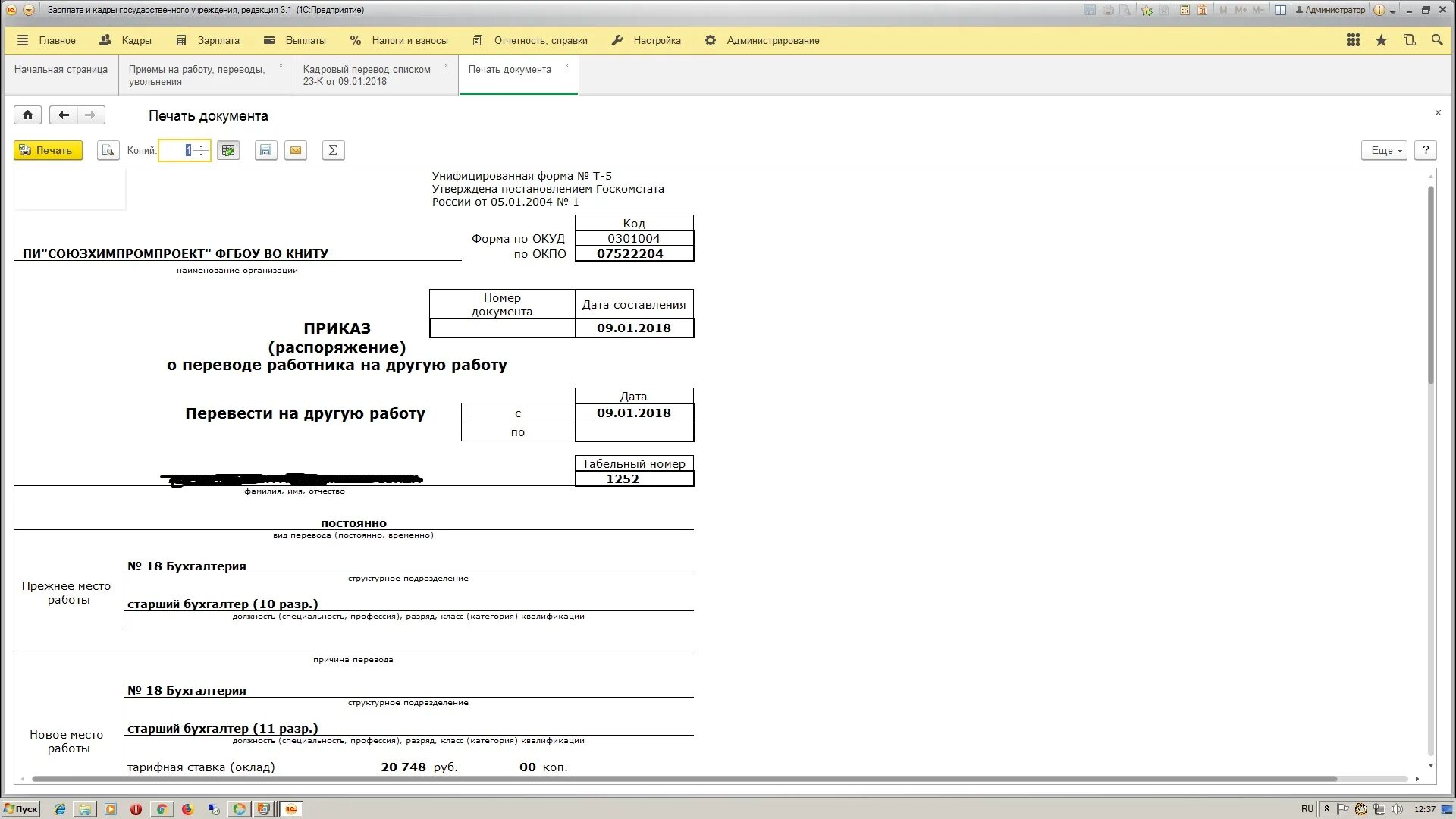Image resolution: width=1456 pixels, height=819 pixels.
Task: Open the Кадры section
Action: coord(126,41)
